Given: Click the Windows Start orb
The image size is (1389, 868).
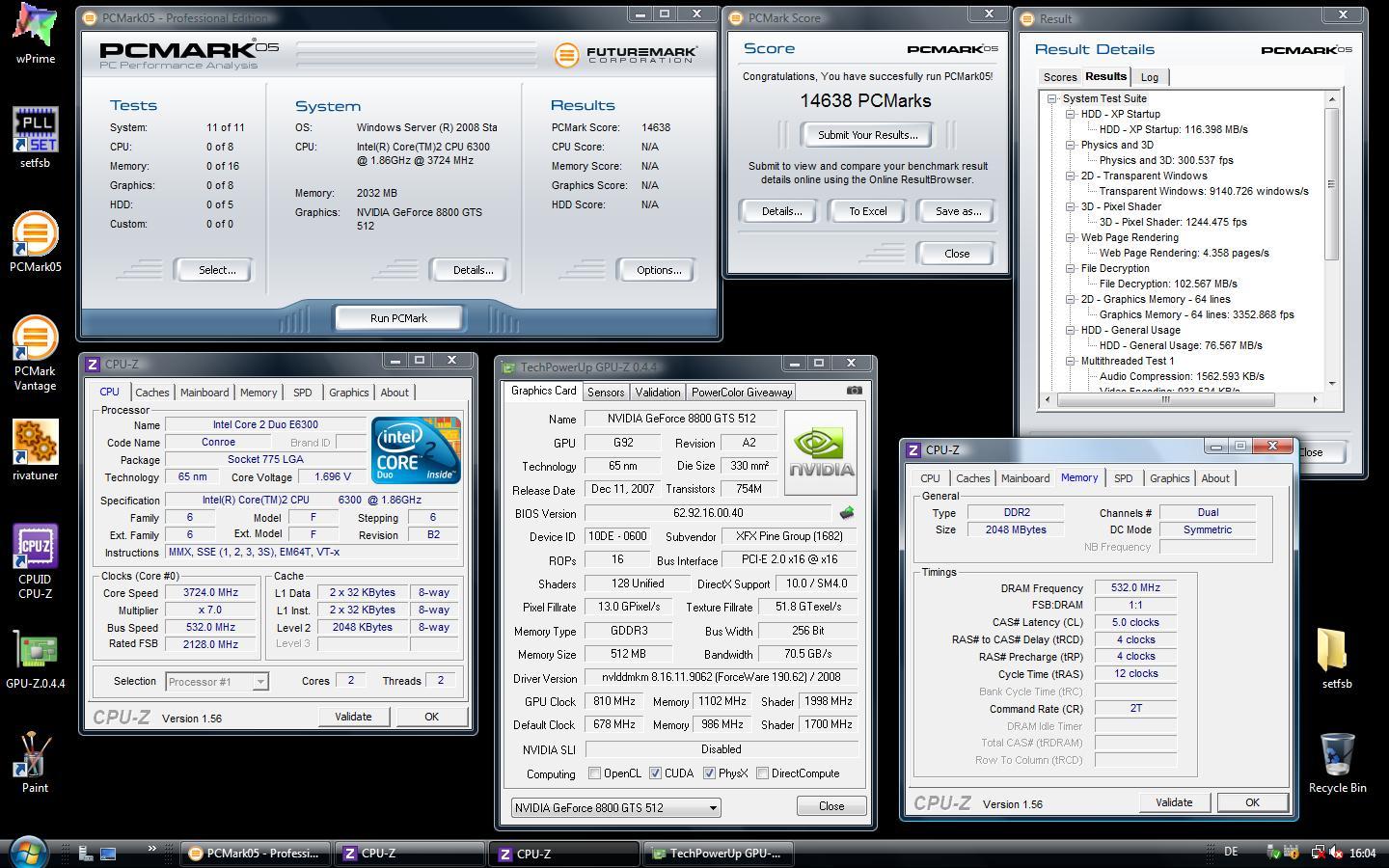Looking at the screenshot, I should pos(28,853).
